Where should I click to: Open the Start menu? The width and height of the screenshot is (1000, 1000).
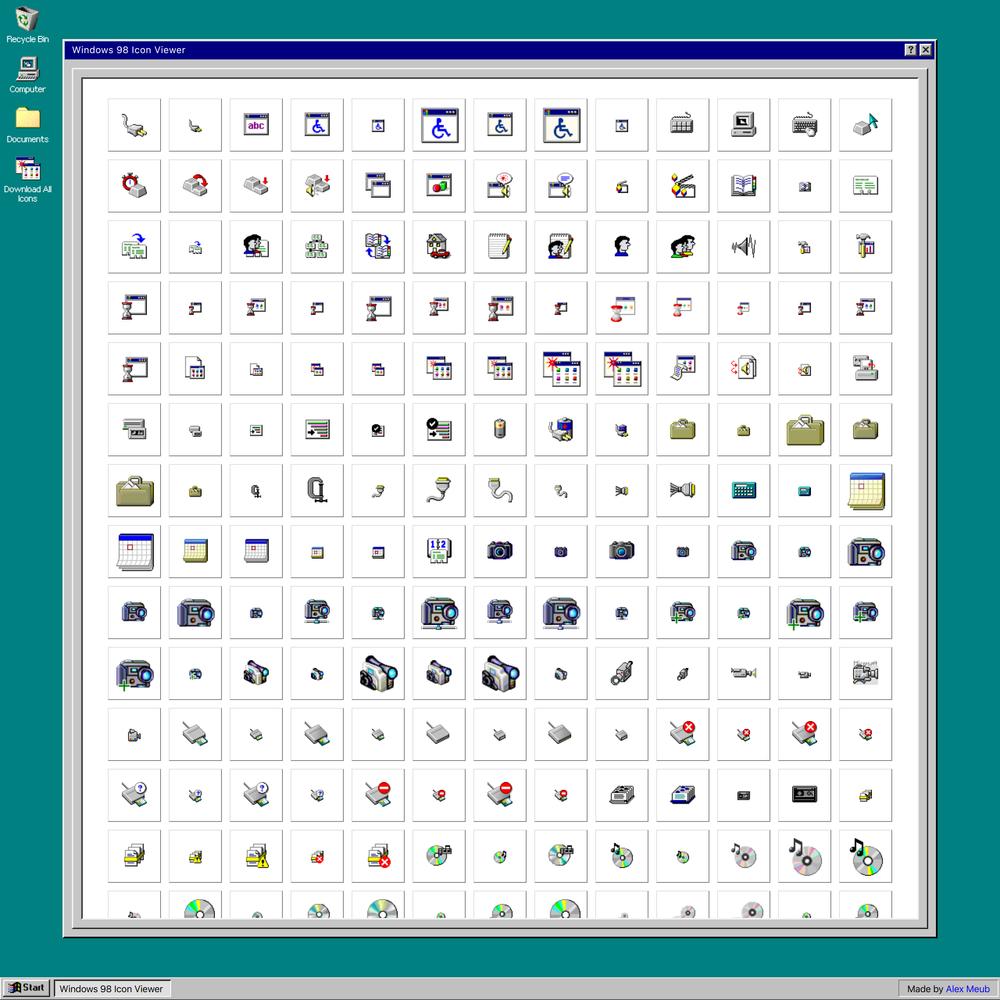pos(26,988)
